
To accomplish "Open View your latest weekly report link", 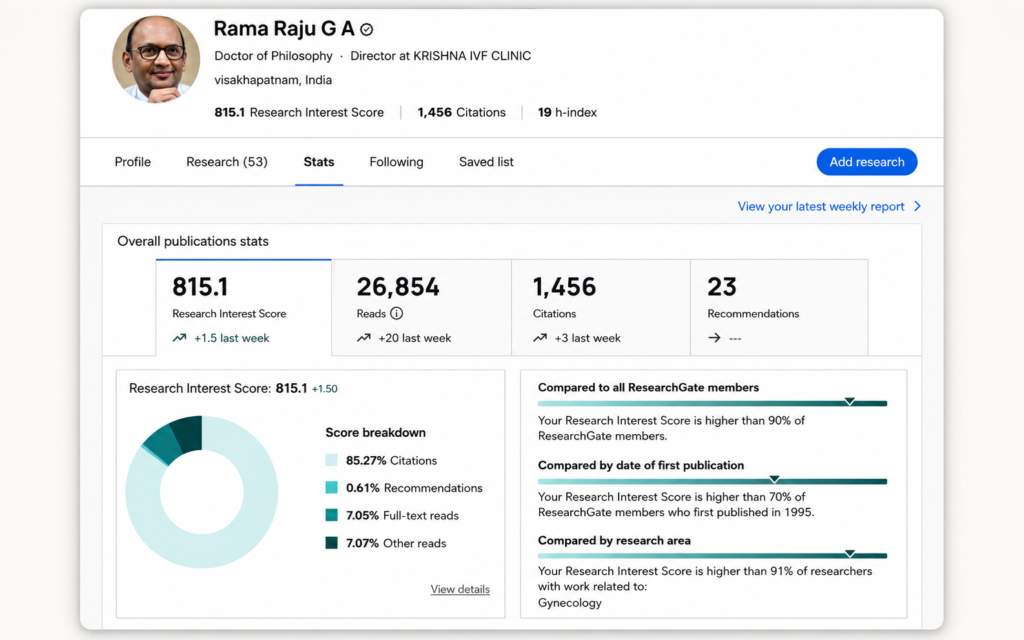I will pyautogui.click(x=821, y=206).
